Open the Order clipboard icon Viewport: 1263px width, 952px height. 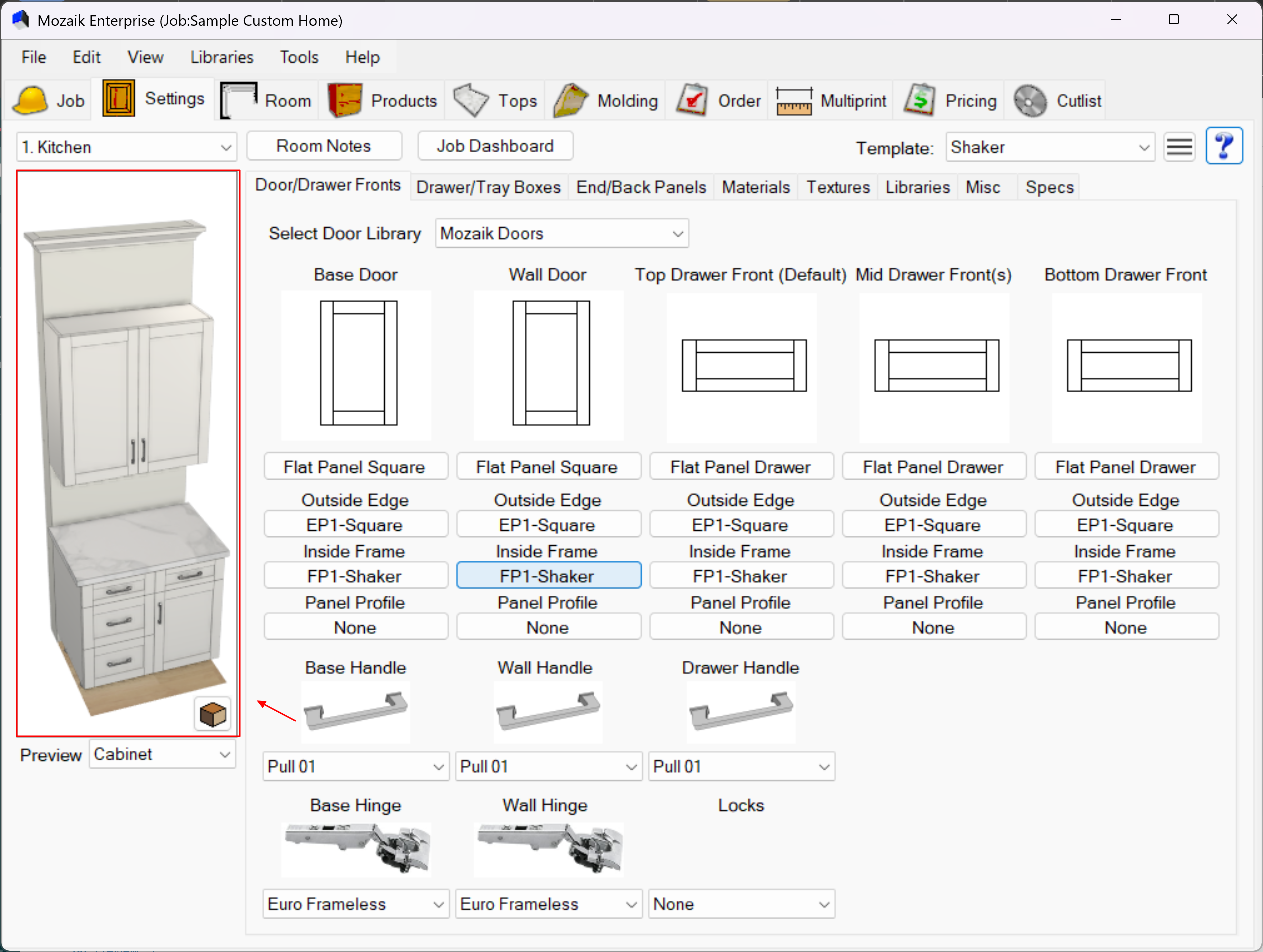pyautogui.click(x=692, y=101)
